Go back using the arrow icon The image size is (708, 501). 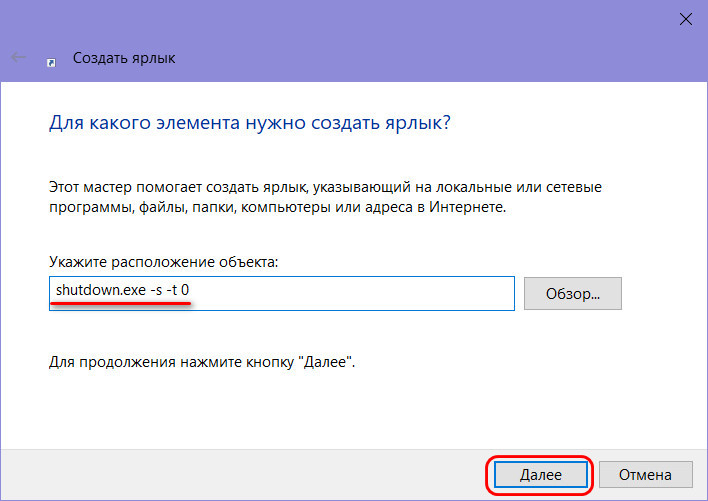19,57
